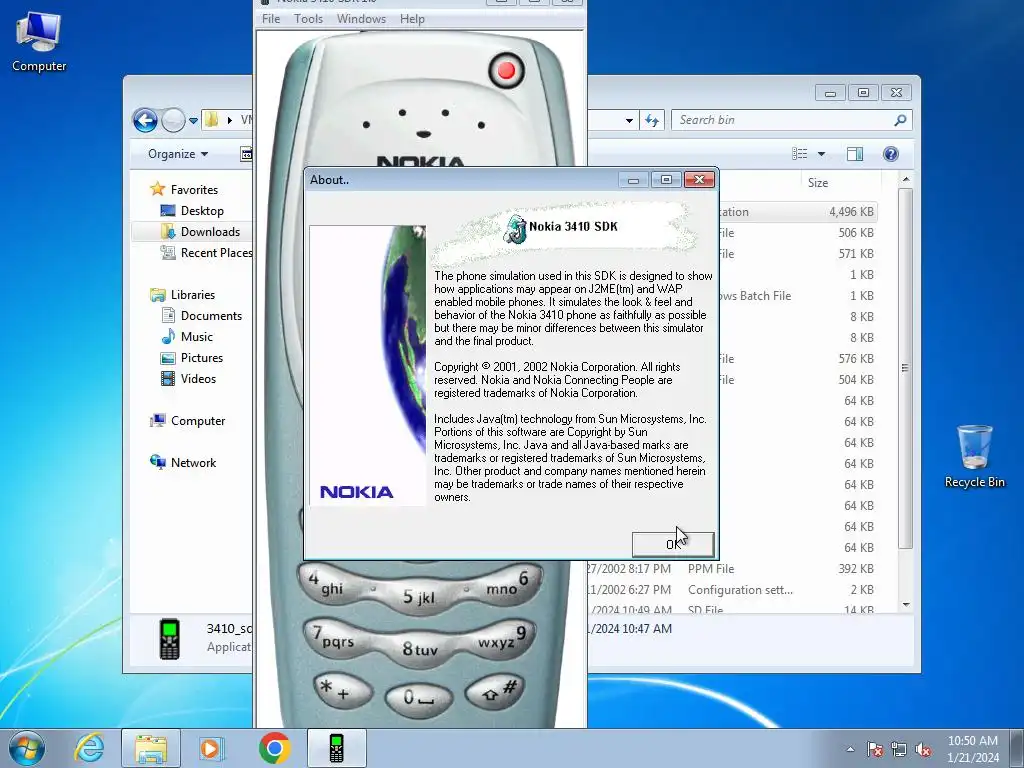Screen dimensions: 1024x768
Task: Open the Computer desktop icon
Action: (x=39, y=40)
